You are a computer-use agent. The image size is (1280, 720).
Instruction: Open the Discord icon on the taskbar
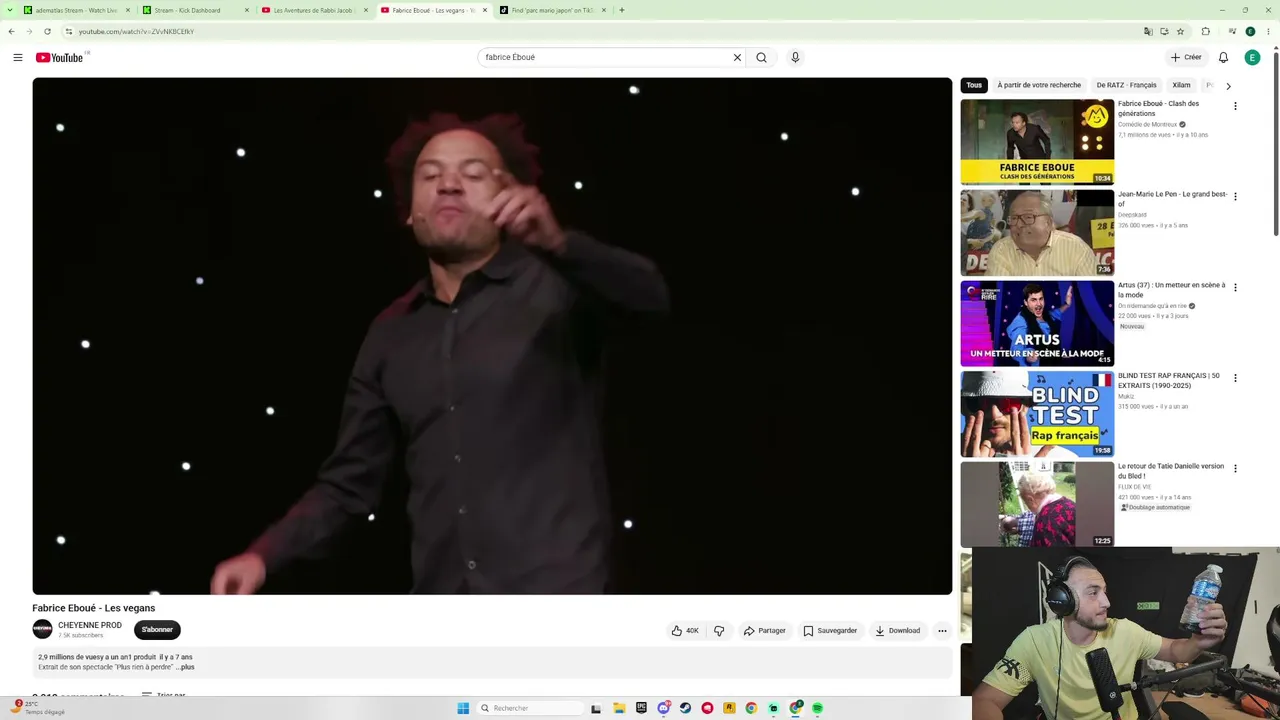pos(663,708)
